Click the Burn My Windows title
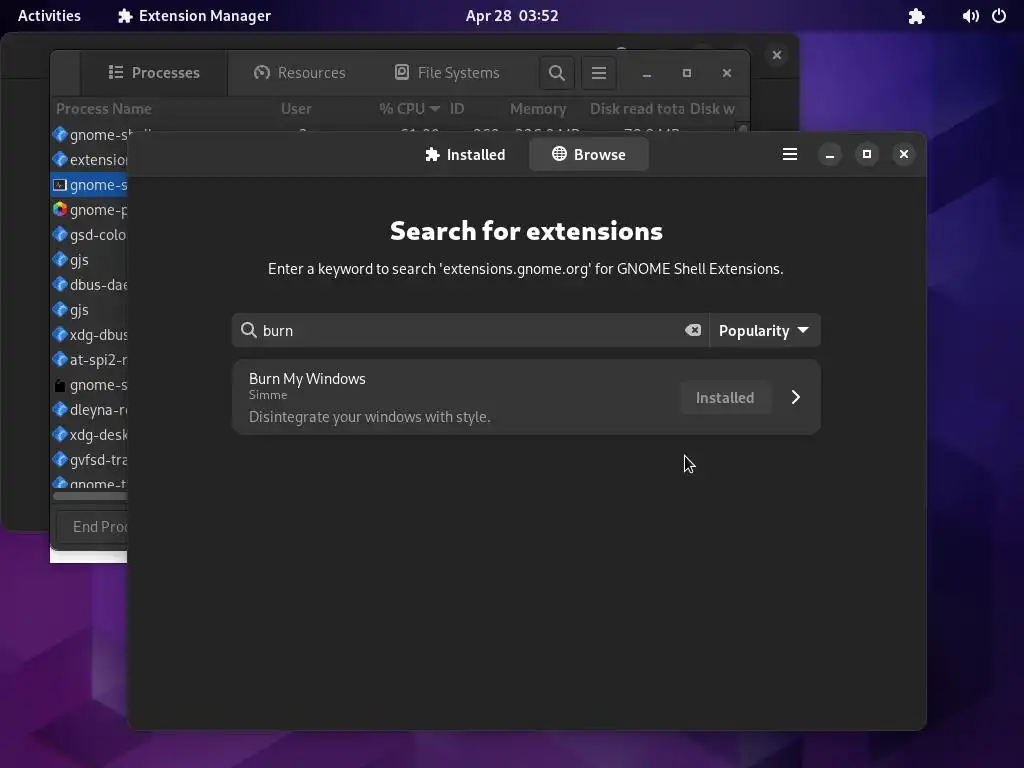This screenshot has height=768, width=1024. (x=307, y=379)
